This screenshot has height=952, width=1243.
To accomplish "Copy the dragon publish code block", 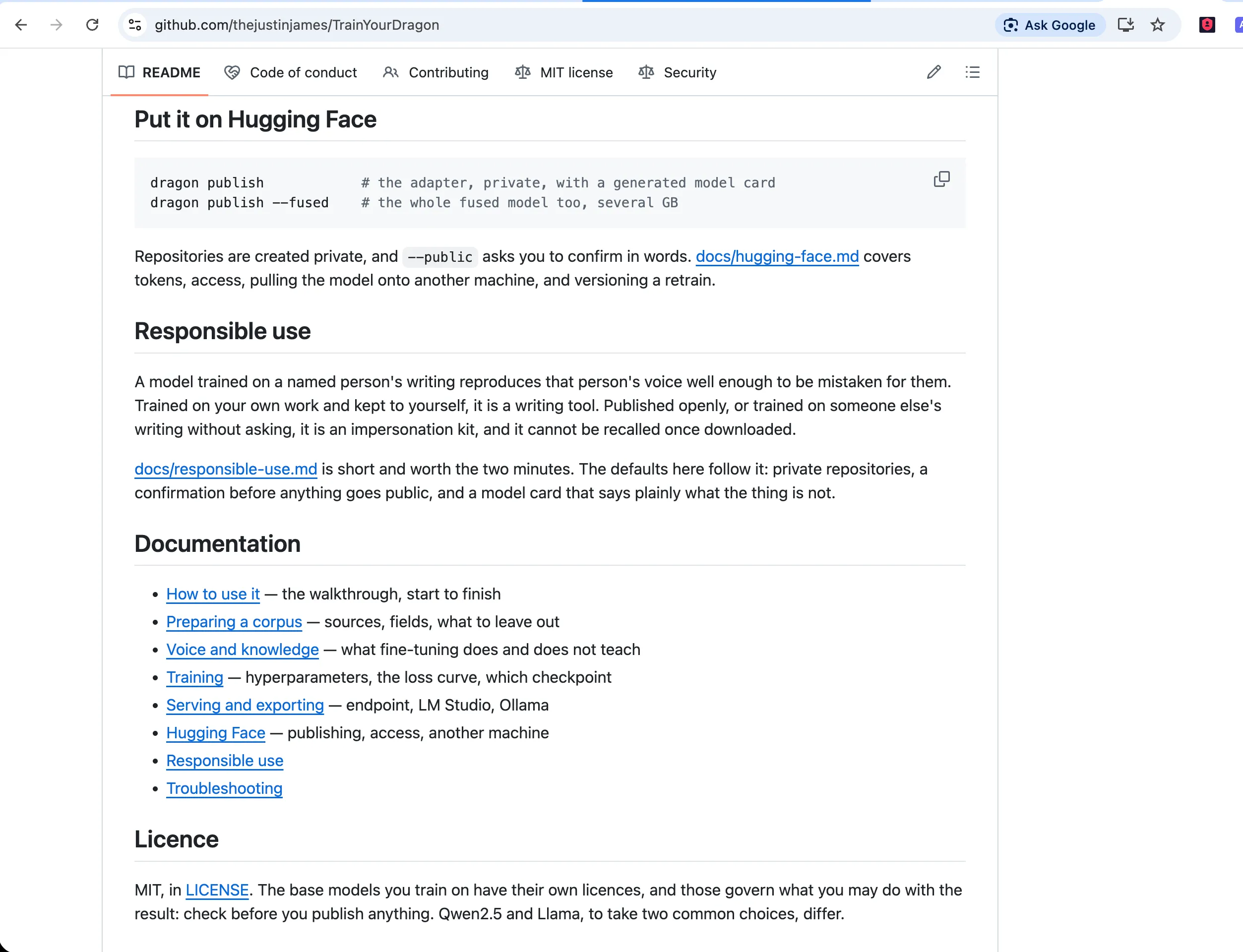I will click(941, 179).
